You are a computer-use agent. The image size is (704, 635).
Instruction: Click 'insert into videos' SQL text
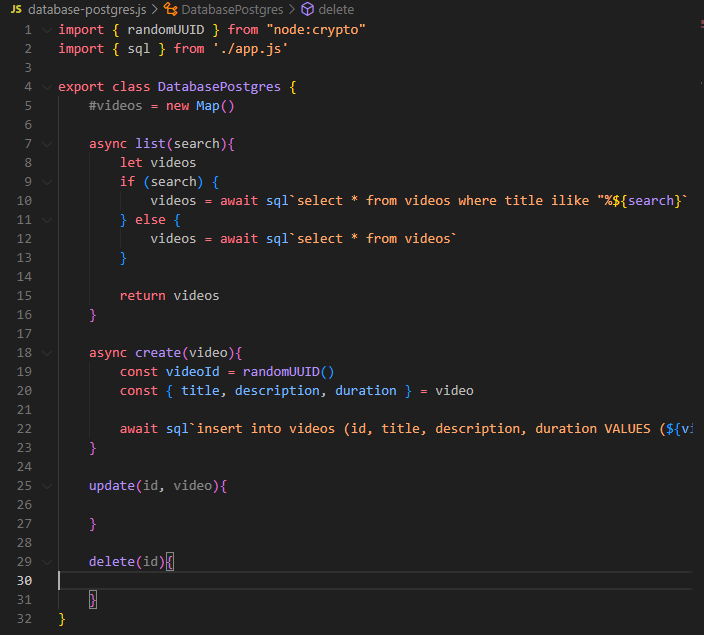tap(266, 429)
